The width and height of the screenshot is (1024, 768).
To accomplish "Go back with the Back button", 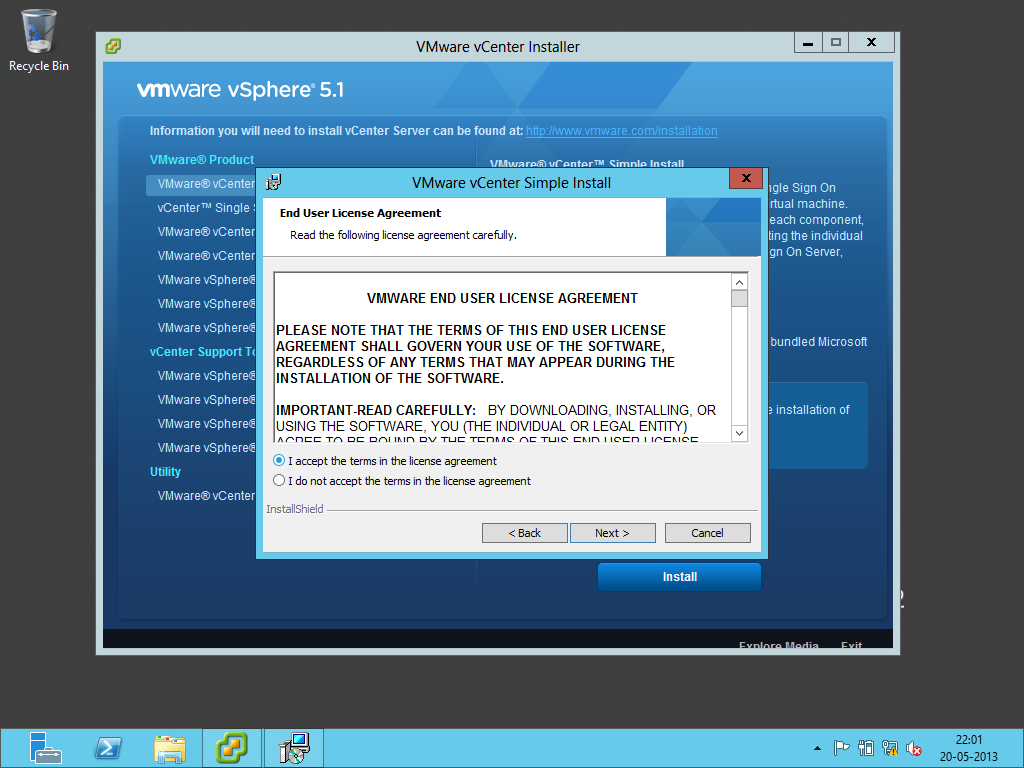I will pos(524,533).
